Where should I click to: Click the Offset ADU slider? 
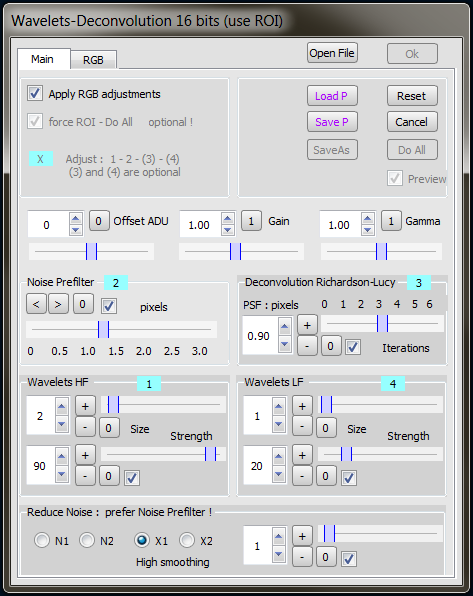tap(91, 252)
